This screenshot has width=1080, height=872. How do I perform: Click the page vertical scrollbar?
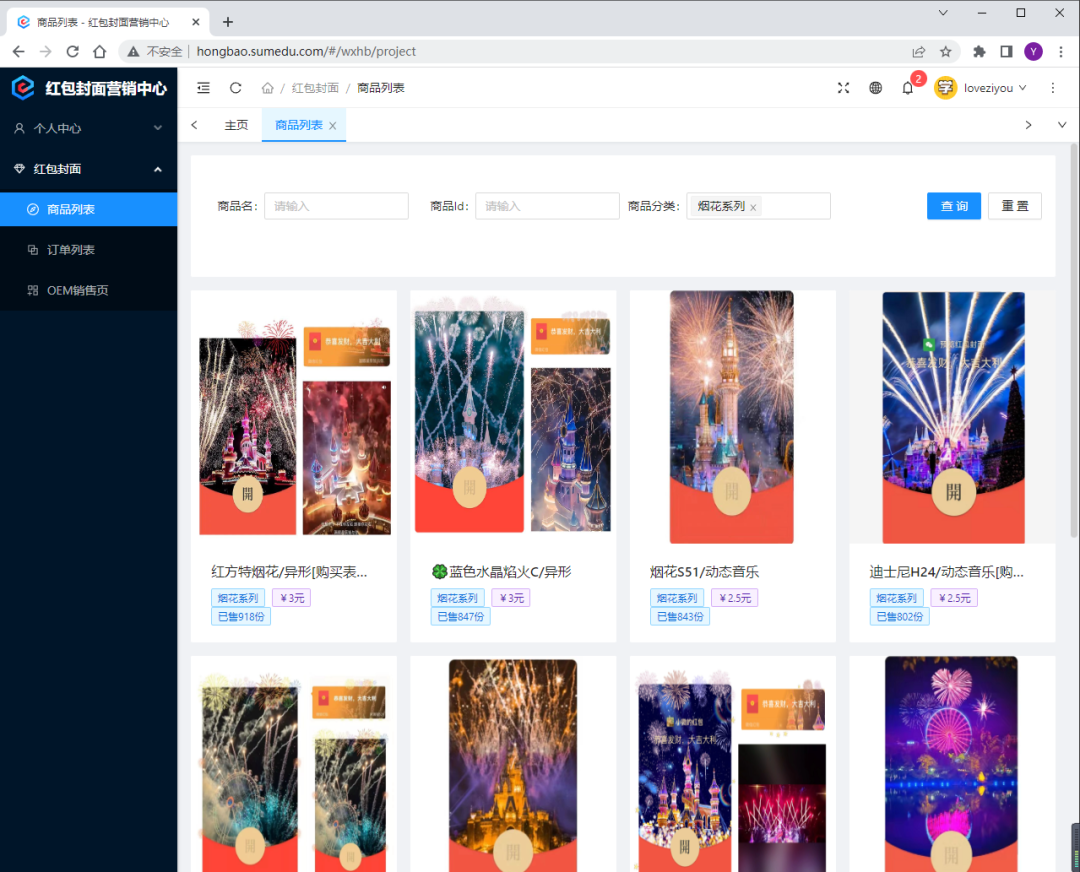click(x=1074, y=341)
